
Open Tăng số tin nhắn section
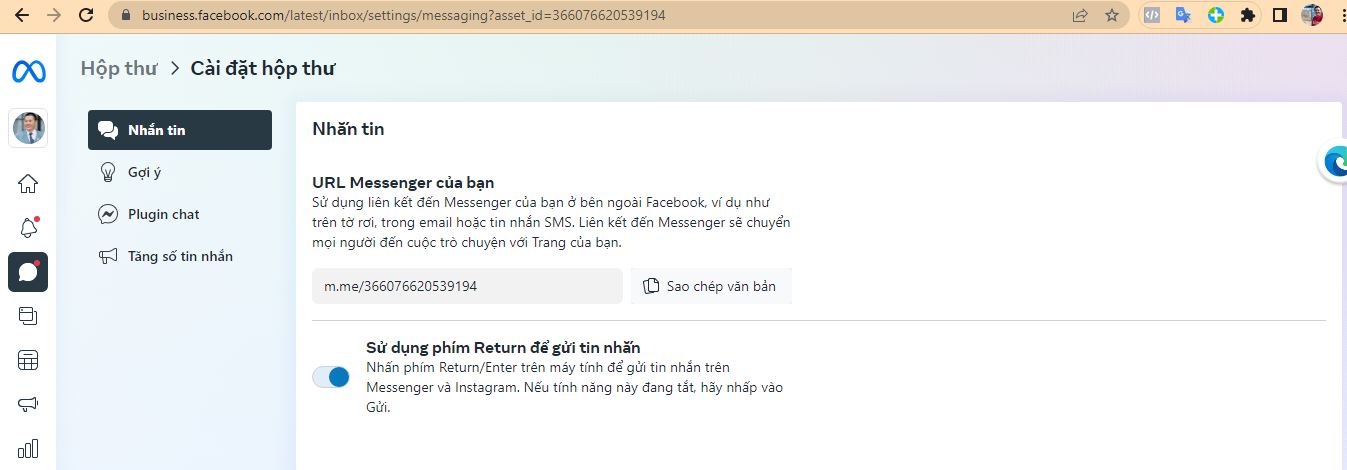pyautogui.click(x=180, y=256)
